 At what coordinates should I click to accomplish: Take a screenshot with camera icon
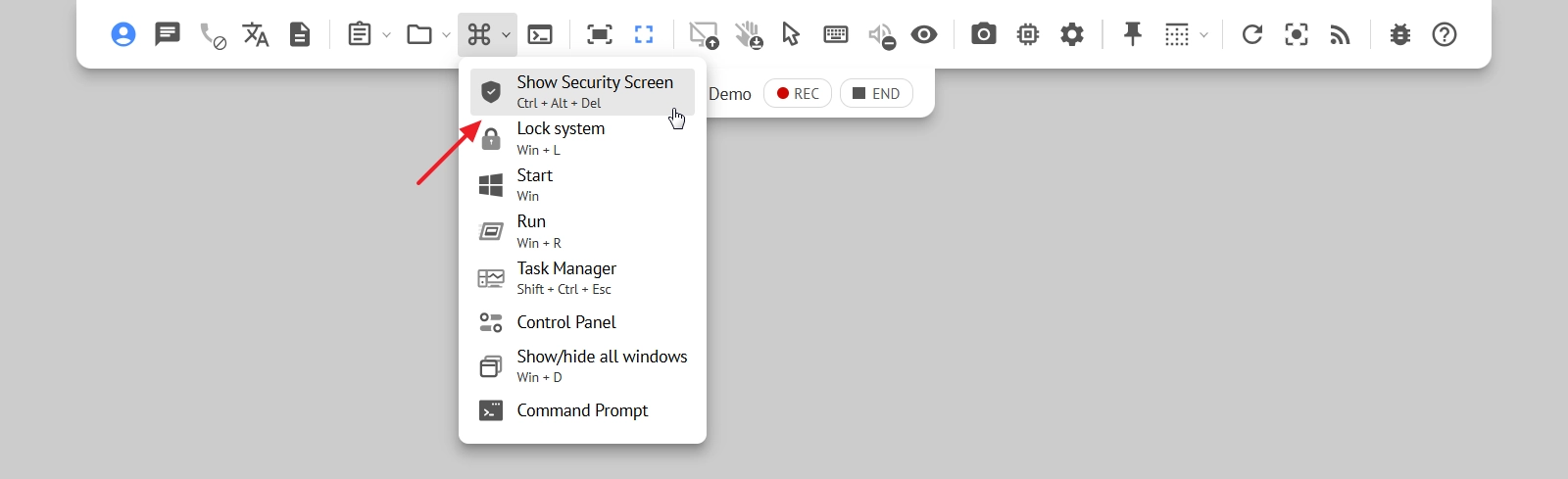[x=983, y=34]
